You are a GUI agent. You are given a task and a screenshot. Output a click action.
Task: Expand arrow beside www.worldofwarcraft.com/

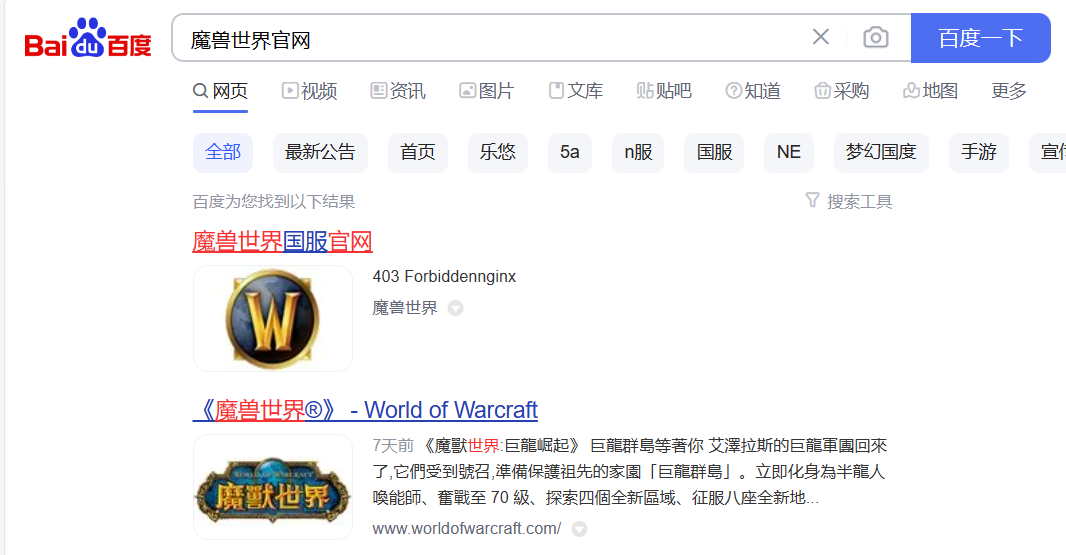pyautogui.click(x=579, y=529)
